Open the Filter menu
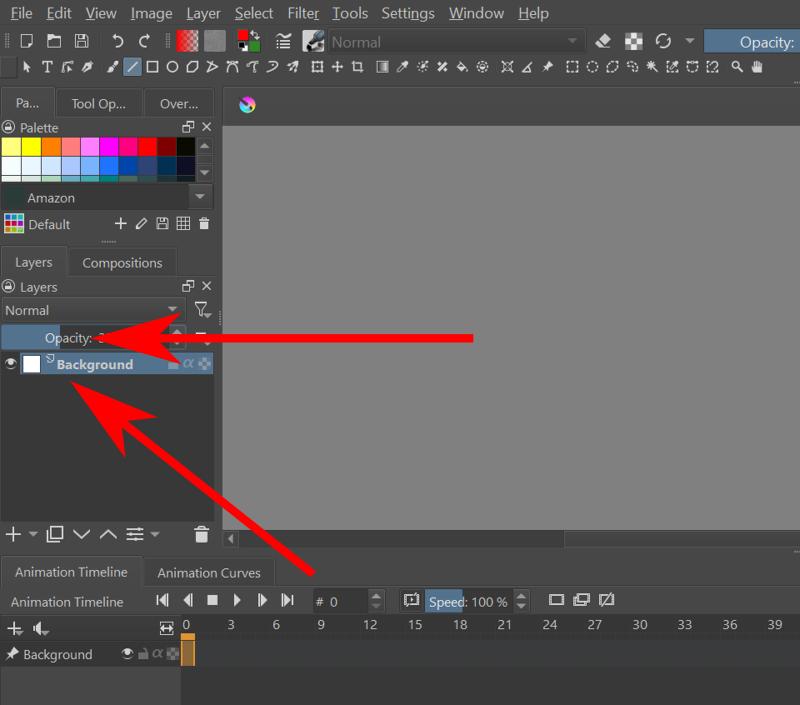800x705 pixels. 302,13
